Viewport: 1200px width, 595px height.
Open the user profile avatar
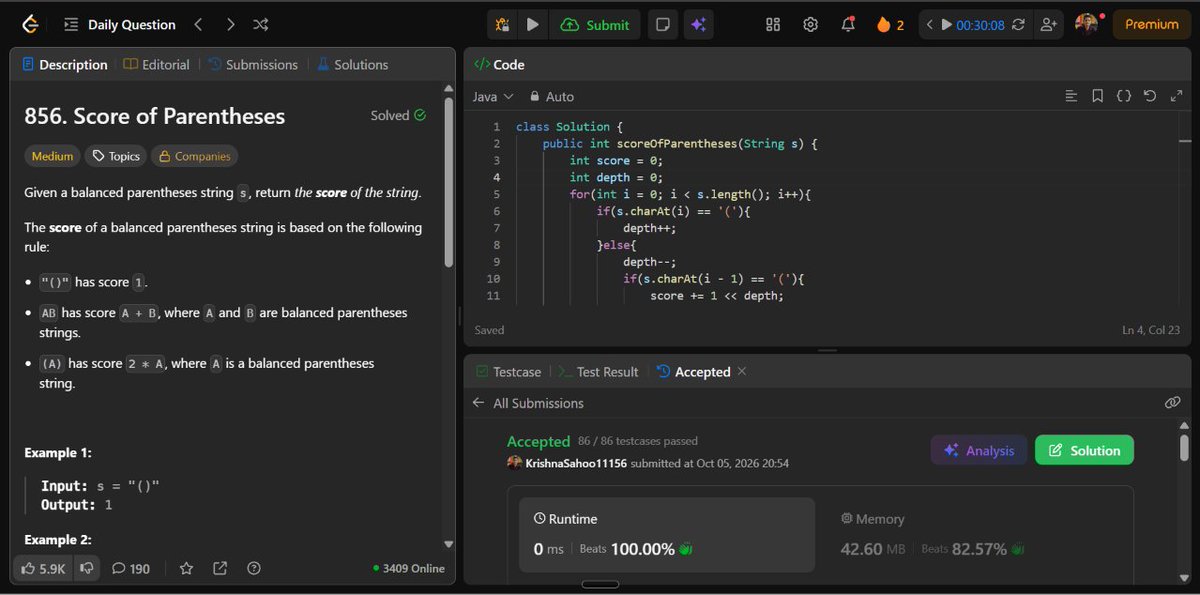click(1086, 24)
